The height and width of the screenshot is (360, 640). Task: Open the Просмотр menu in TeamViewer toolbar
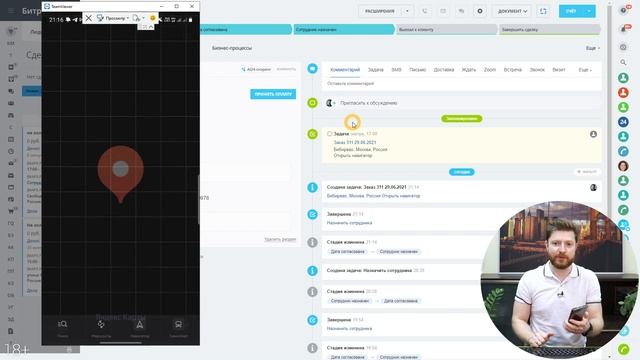[x=113, y=18]
